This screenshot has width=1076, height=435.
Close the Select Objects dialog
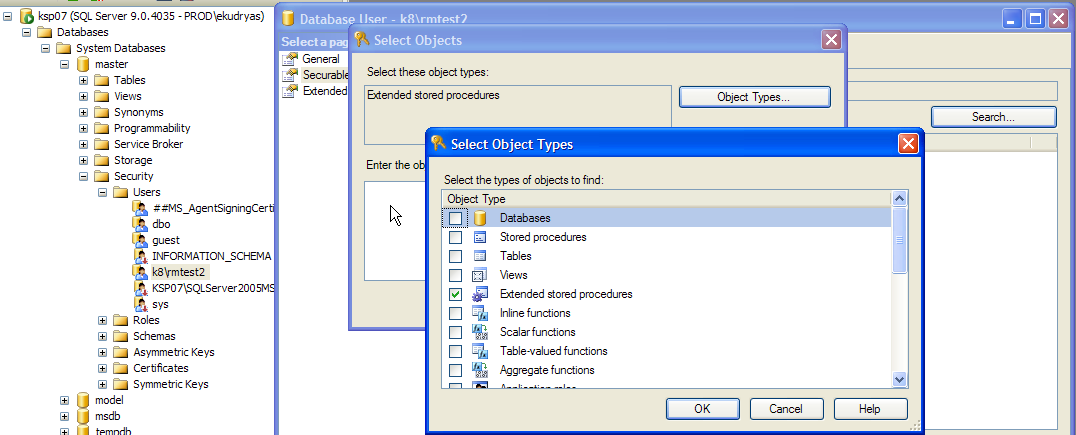(831, 40)
